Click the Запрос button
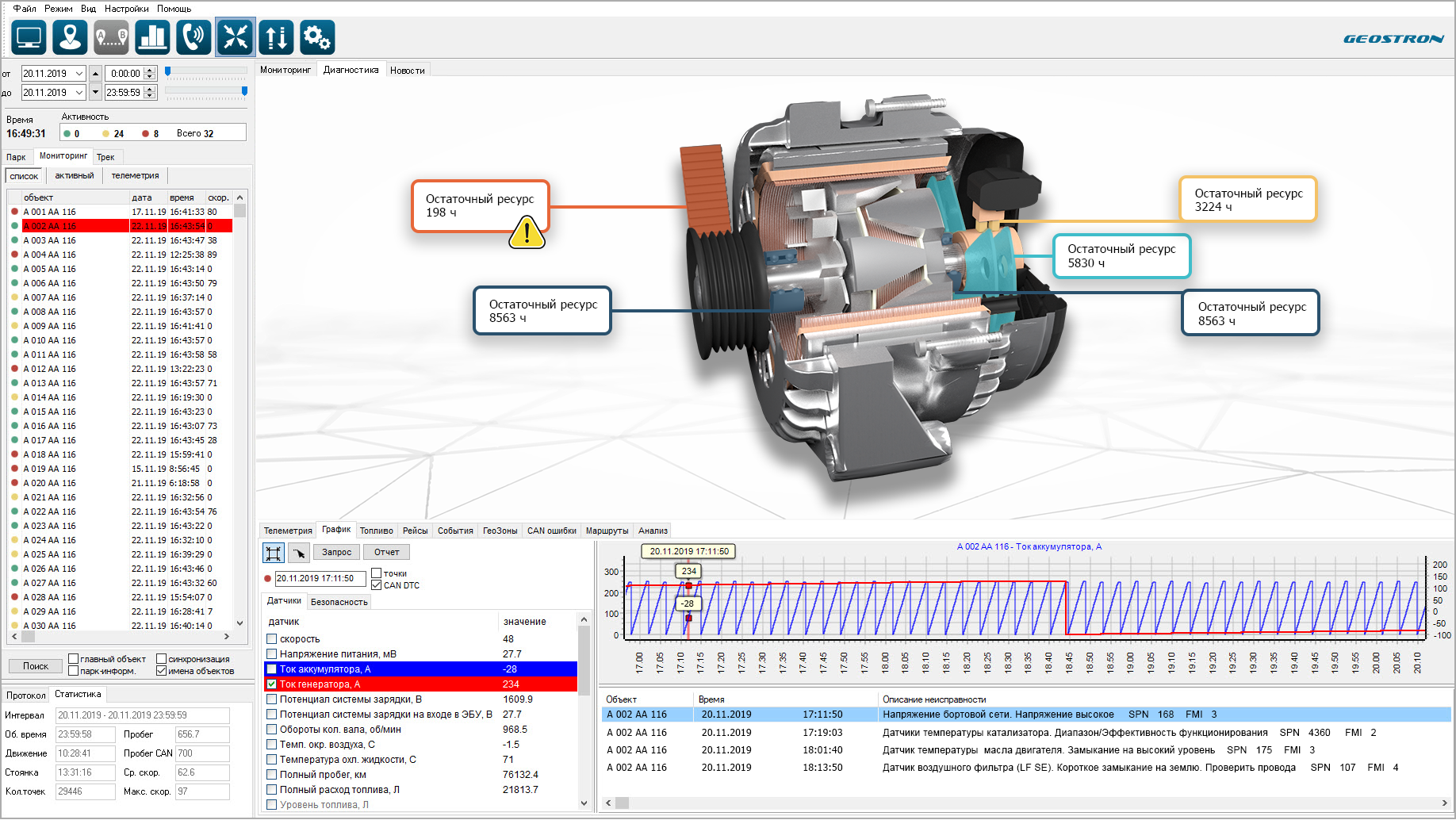 337,553
